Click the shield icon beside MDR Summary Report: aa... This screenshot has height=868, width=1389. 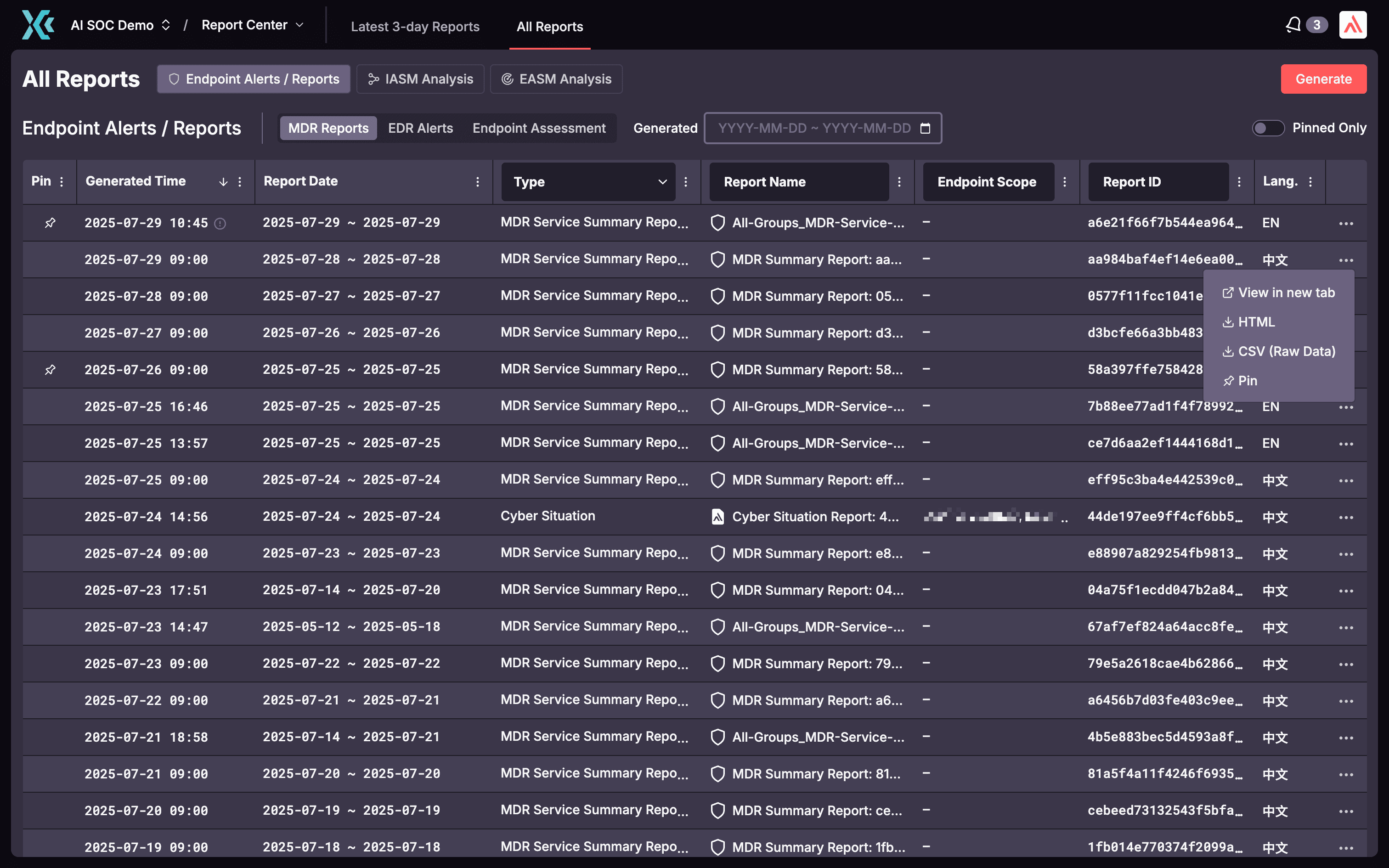pyautogui.click(x=717, y=259)
